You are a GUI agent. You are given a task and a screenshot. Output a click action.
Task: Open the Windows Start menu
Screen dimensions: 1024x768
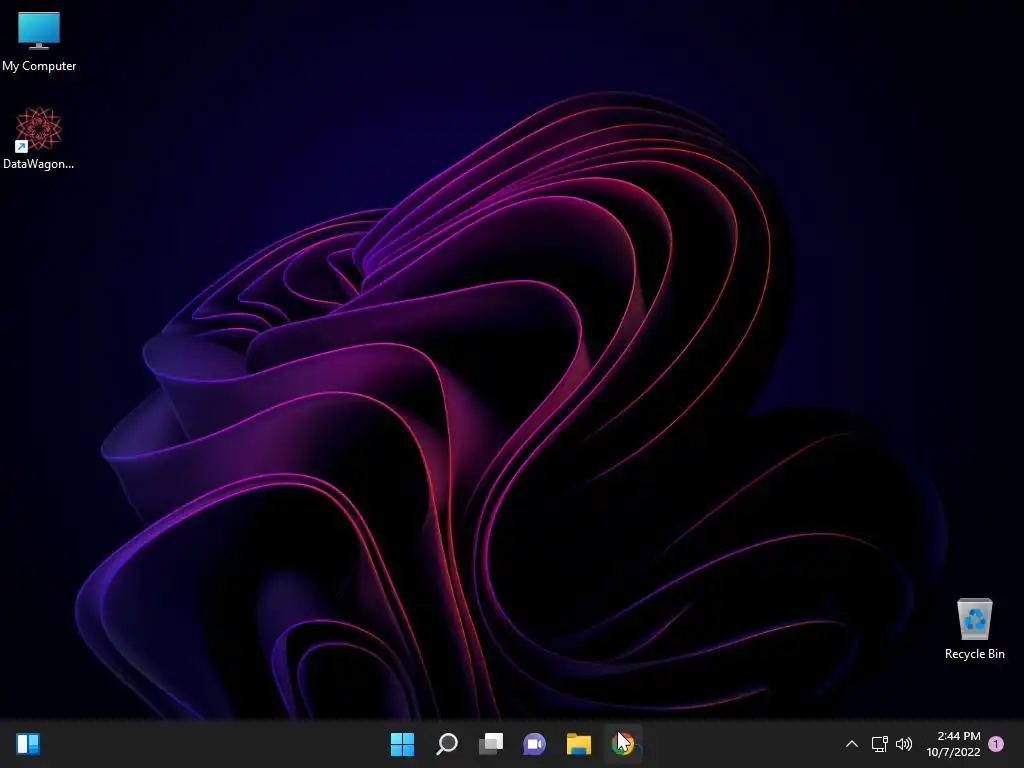402,744
